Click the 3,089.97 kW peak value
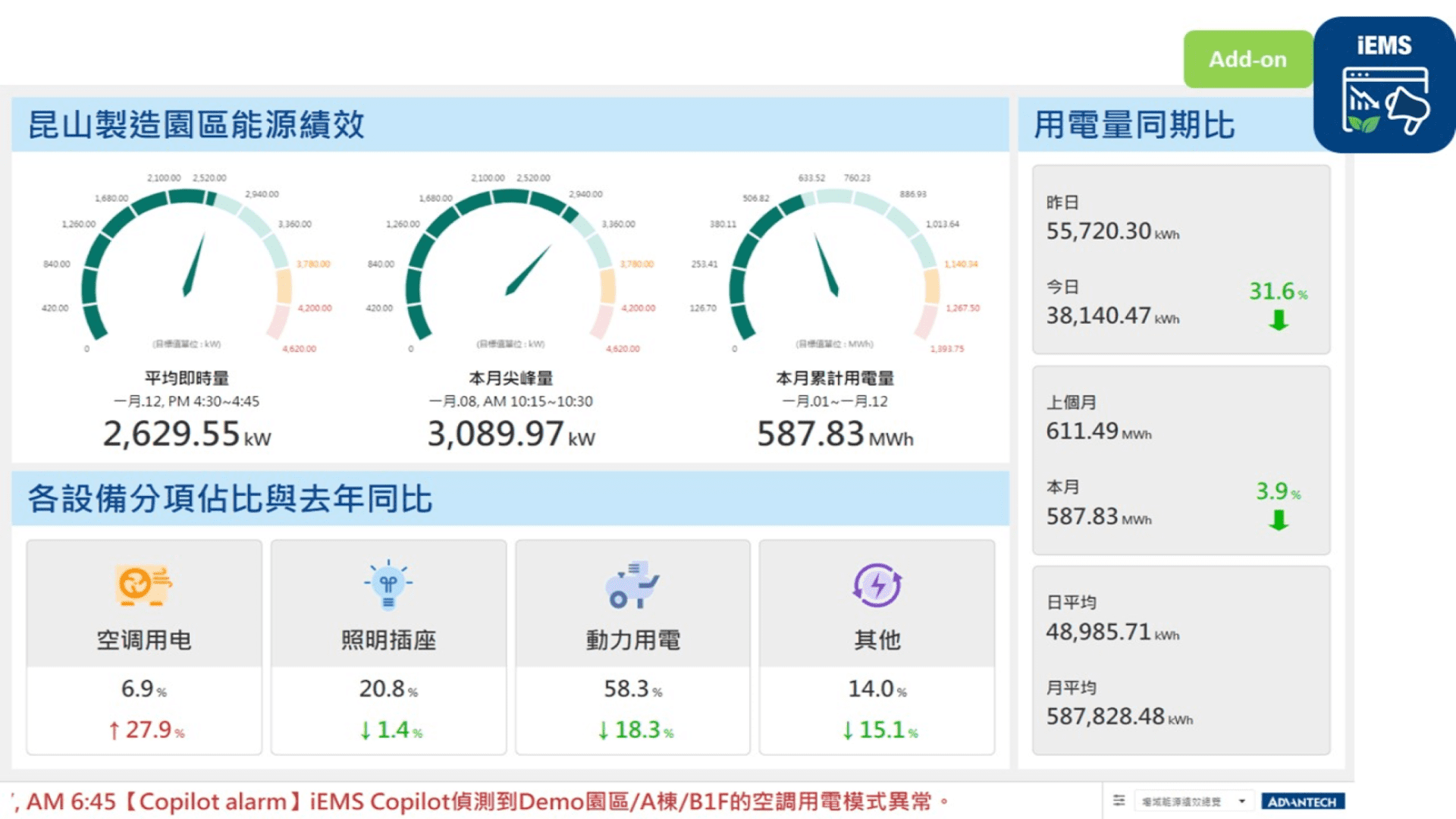 pos(511,435)
